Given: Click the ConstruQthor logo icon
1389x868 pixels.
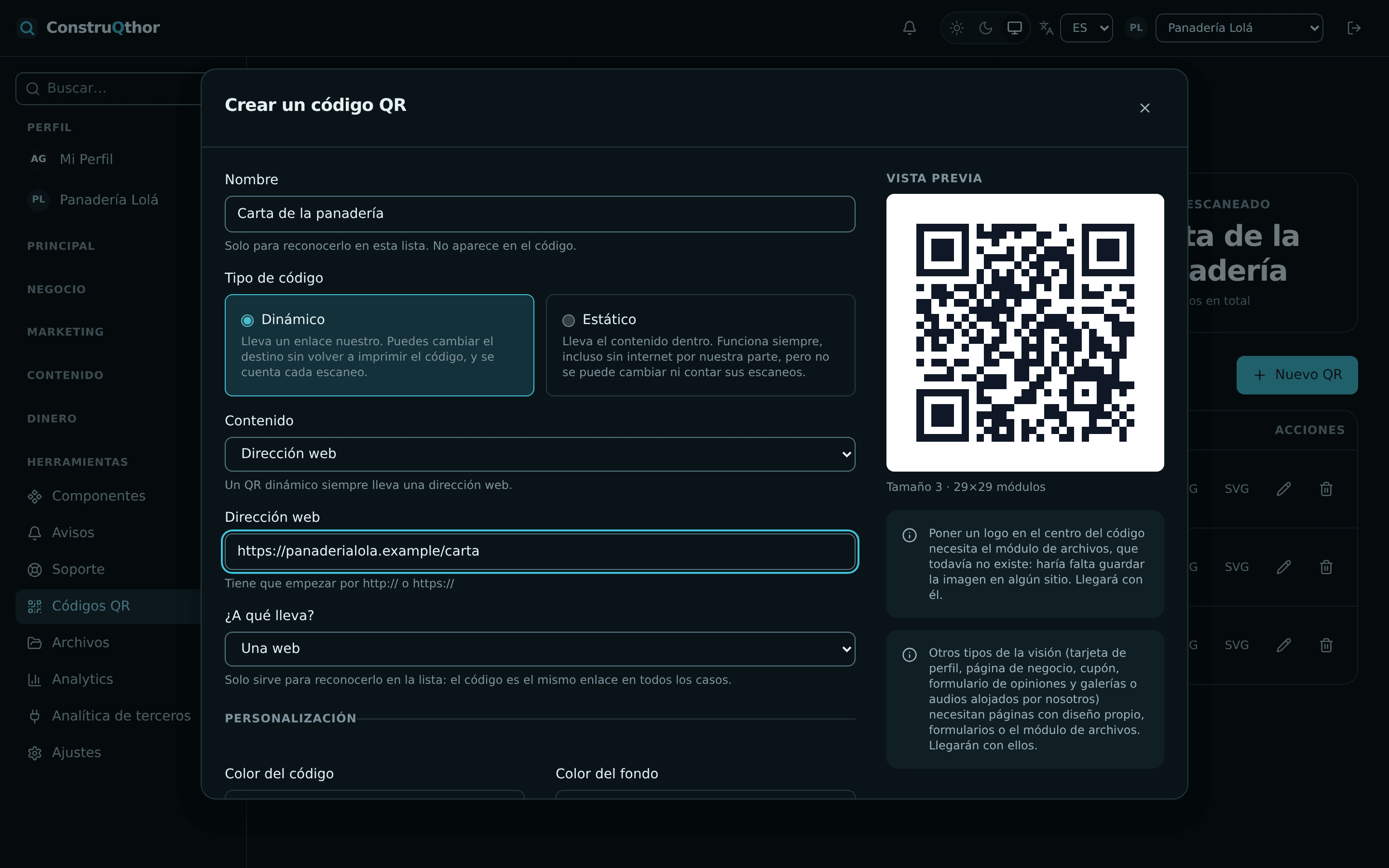Looking at the screenshot, I should point(27,27).
